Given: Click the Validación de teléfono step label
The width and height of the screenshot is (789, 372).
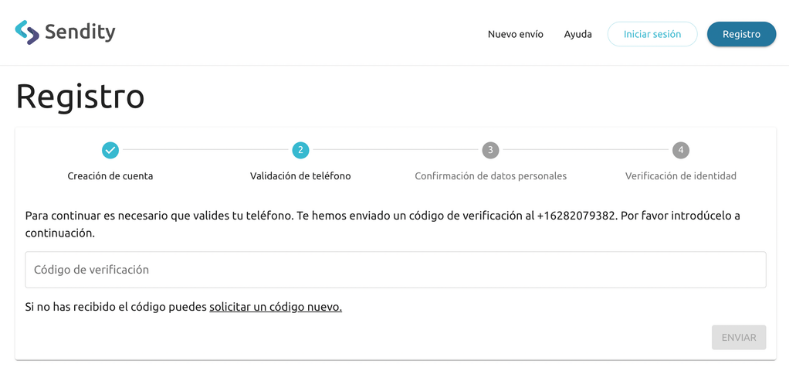Looking at the screenshot, I should tap(300, 176).
